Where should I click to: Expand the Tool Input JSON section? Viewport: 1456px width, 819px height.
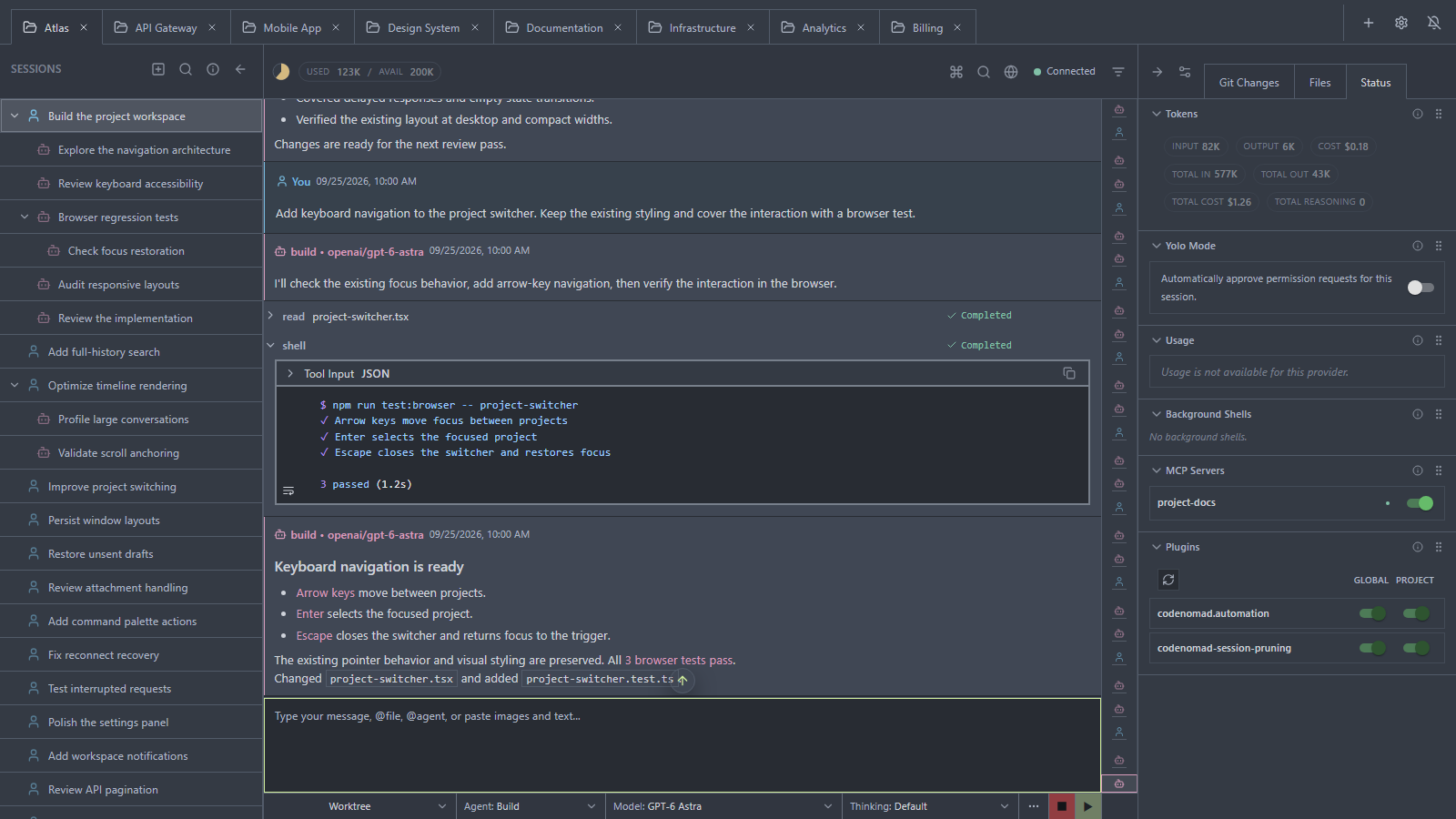290,373
